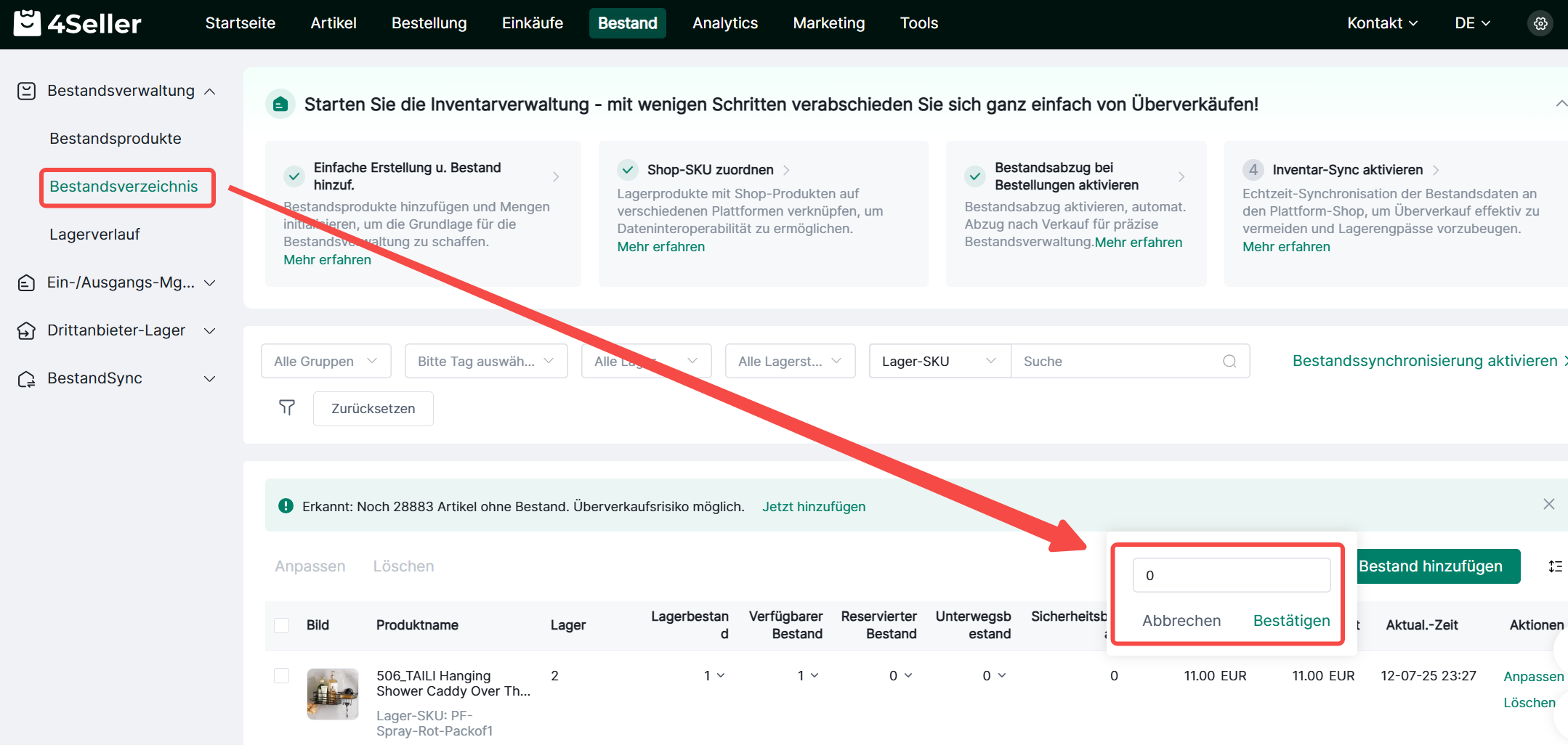Click the quantity input field showing 0
This screenshot has width=1568, height=745.
(1231, 576)
